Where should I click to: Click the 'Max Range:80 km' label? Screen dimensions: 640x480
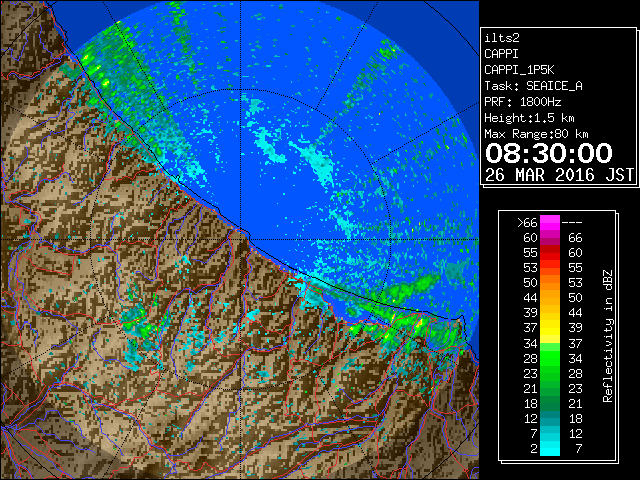pyautogui.click(x=536, y=134)
